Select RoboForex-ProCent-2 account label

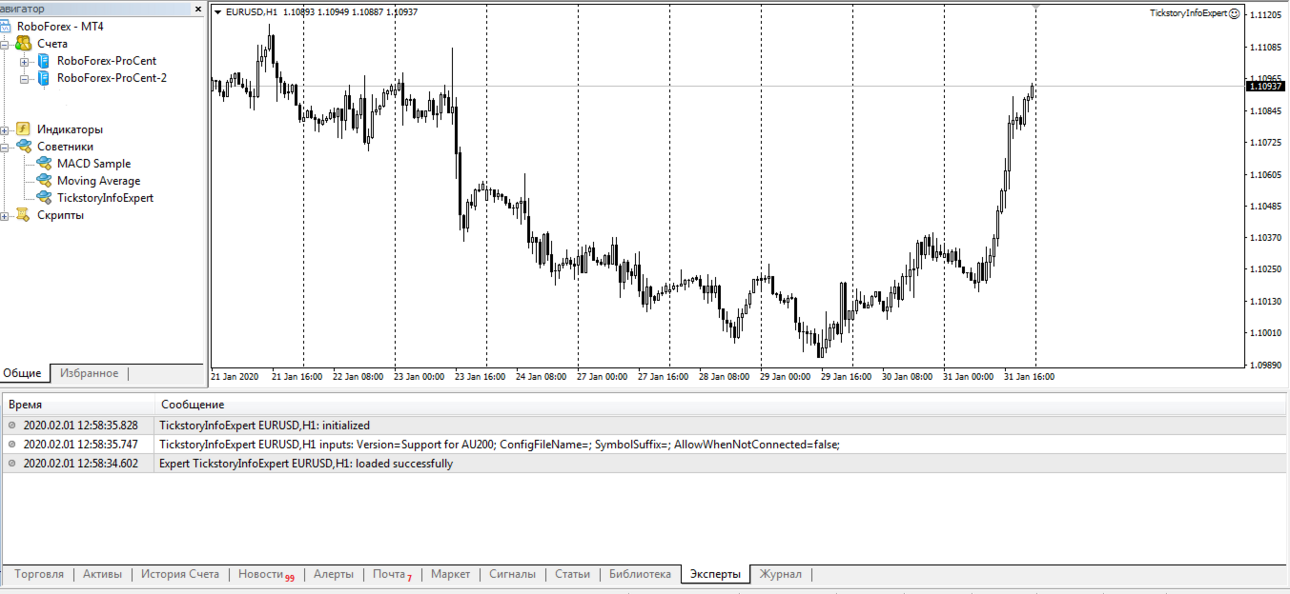coord(112,78)
